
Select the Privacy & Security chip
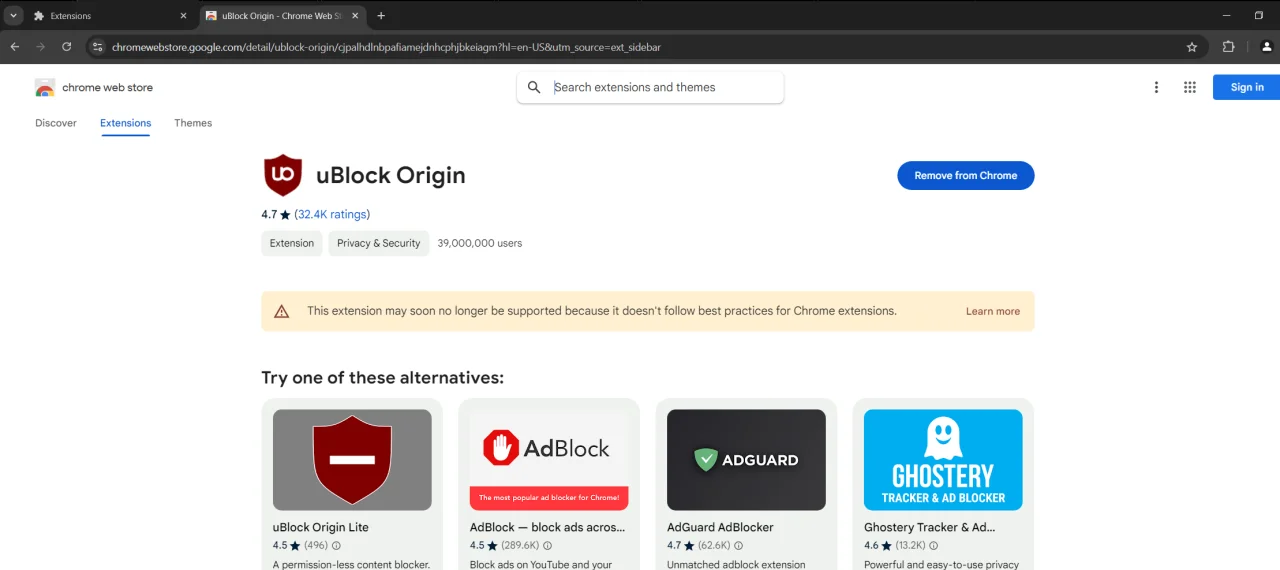click(379, 243)
